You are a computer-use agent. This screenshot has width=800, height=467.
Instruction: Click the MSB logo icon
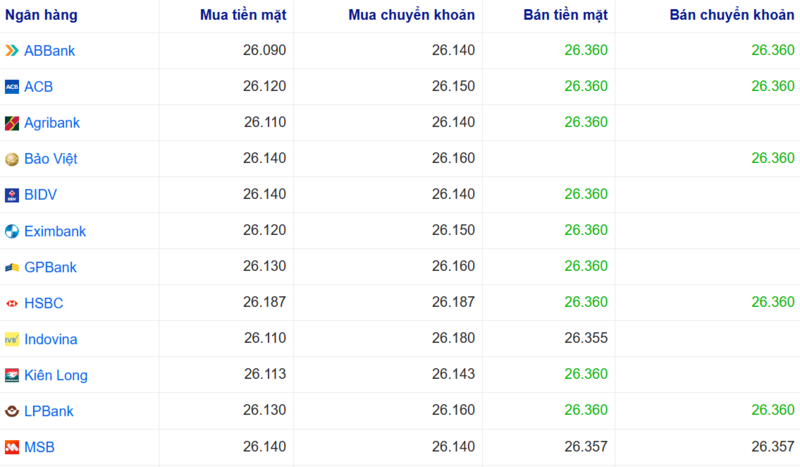tap(12, 447)
